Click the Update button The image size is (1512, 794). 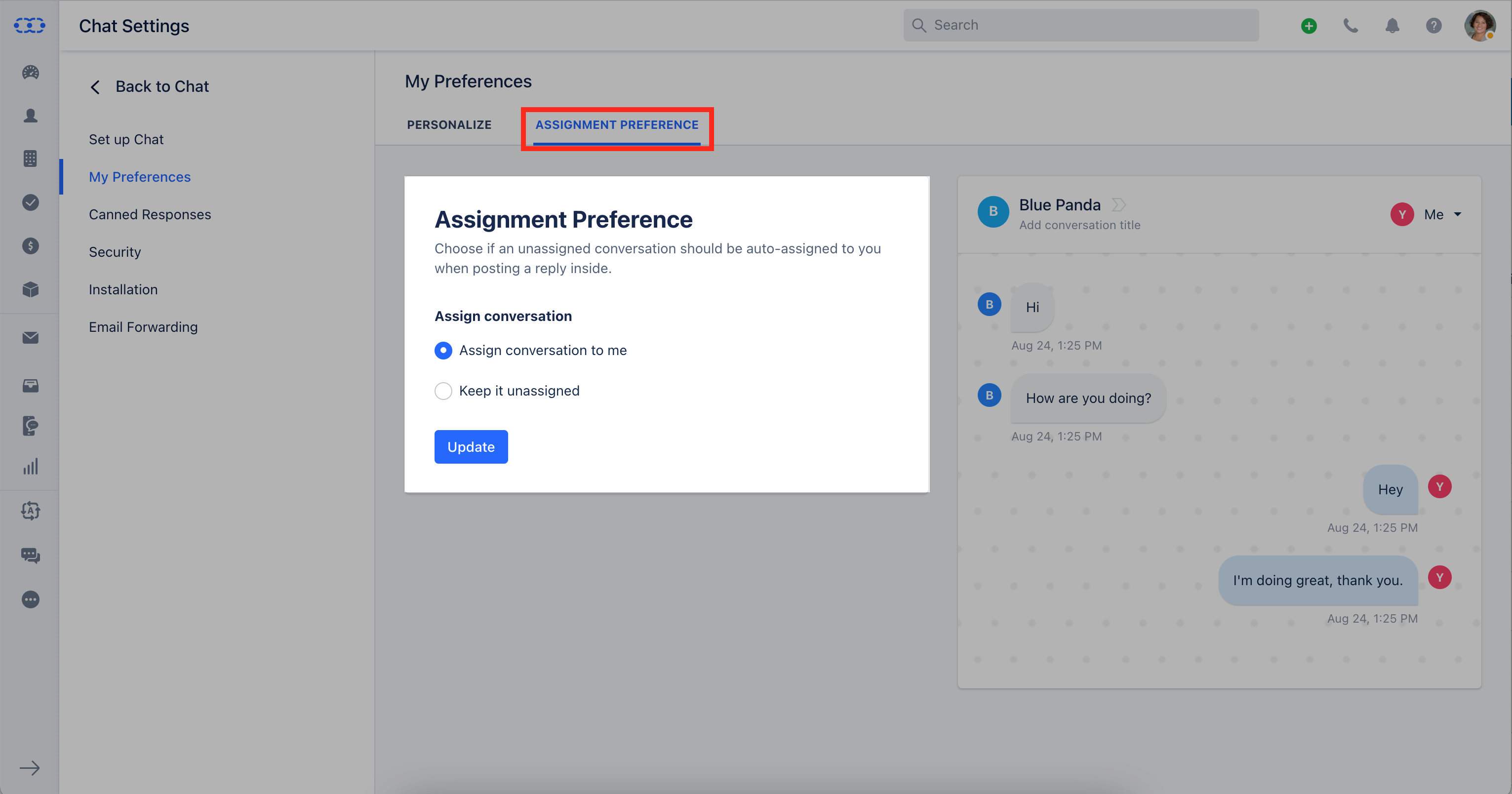(x=471, y=447)
